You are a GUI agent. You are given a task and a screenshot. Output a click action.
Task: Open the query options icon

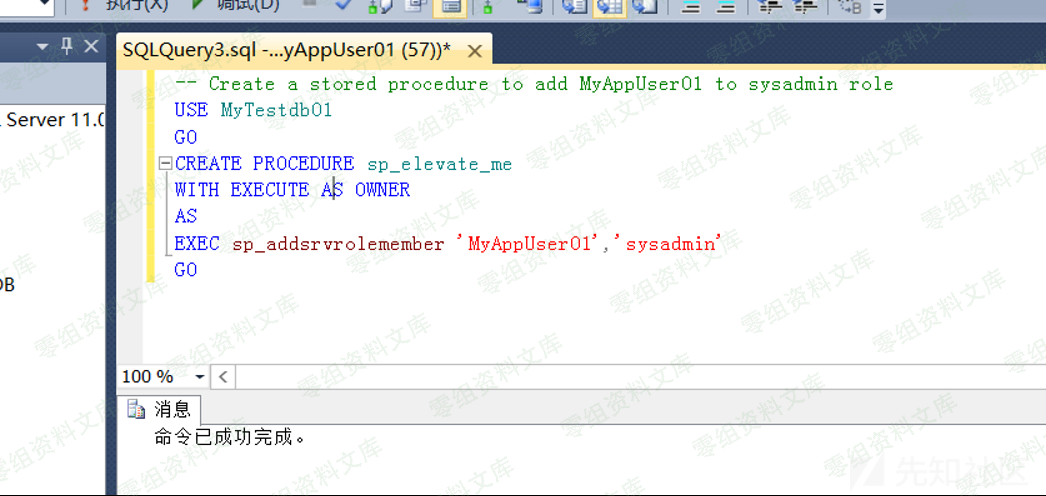pyautogui.click(x=415, y=6)
